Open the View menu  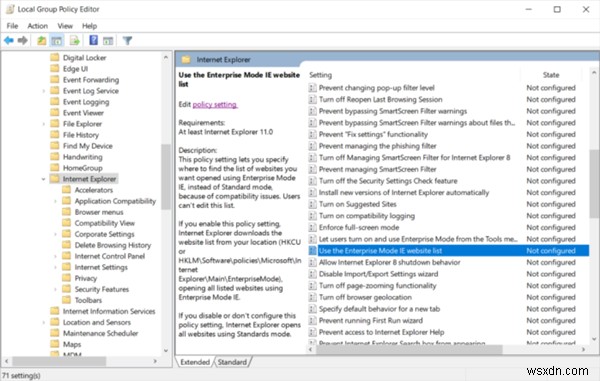coord(65,26)
